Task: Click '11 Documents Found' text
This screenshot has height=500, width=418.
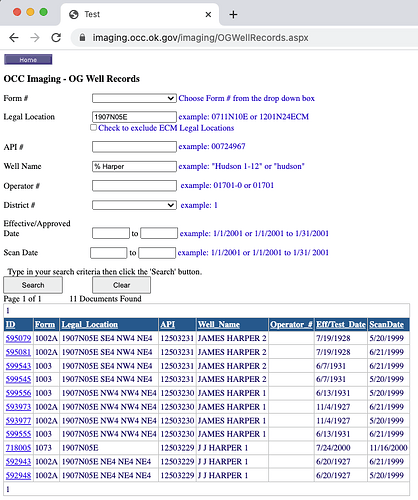Action: (x=105, y=299)
